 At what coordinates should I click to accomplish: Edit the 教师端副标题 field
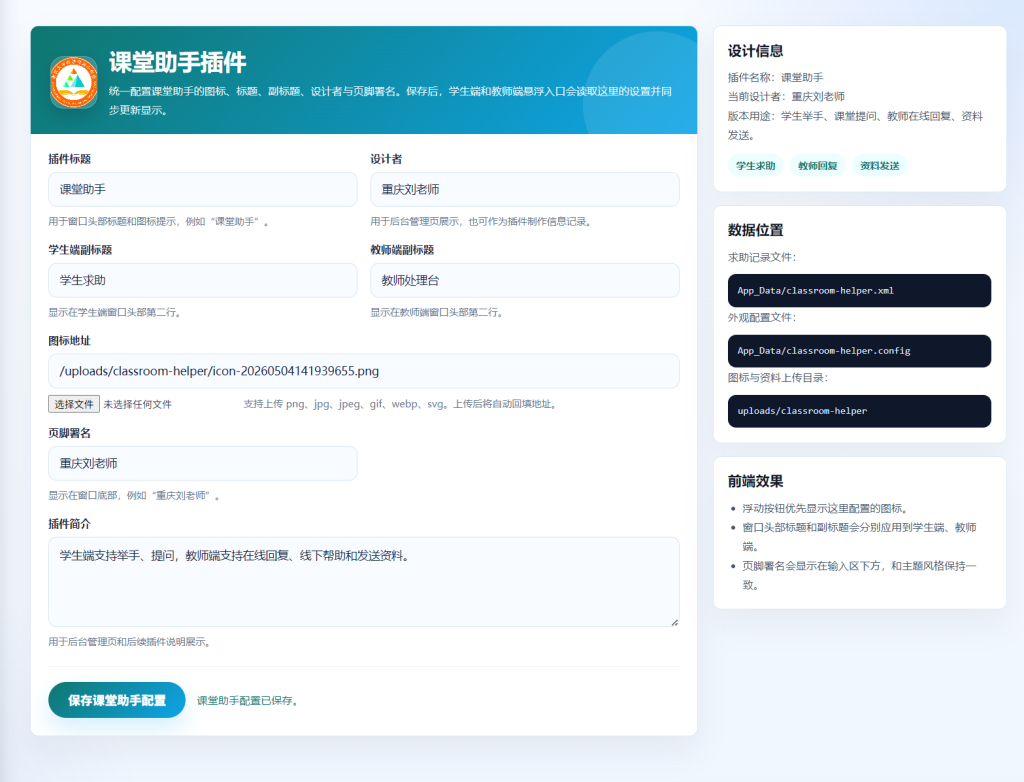[524, 280]
